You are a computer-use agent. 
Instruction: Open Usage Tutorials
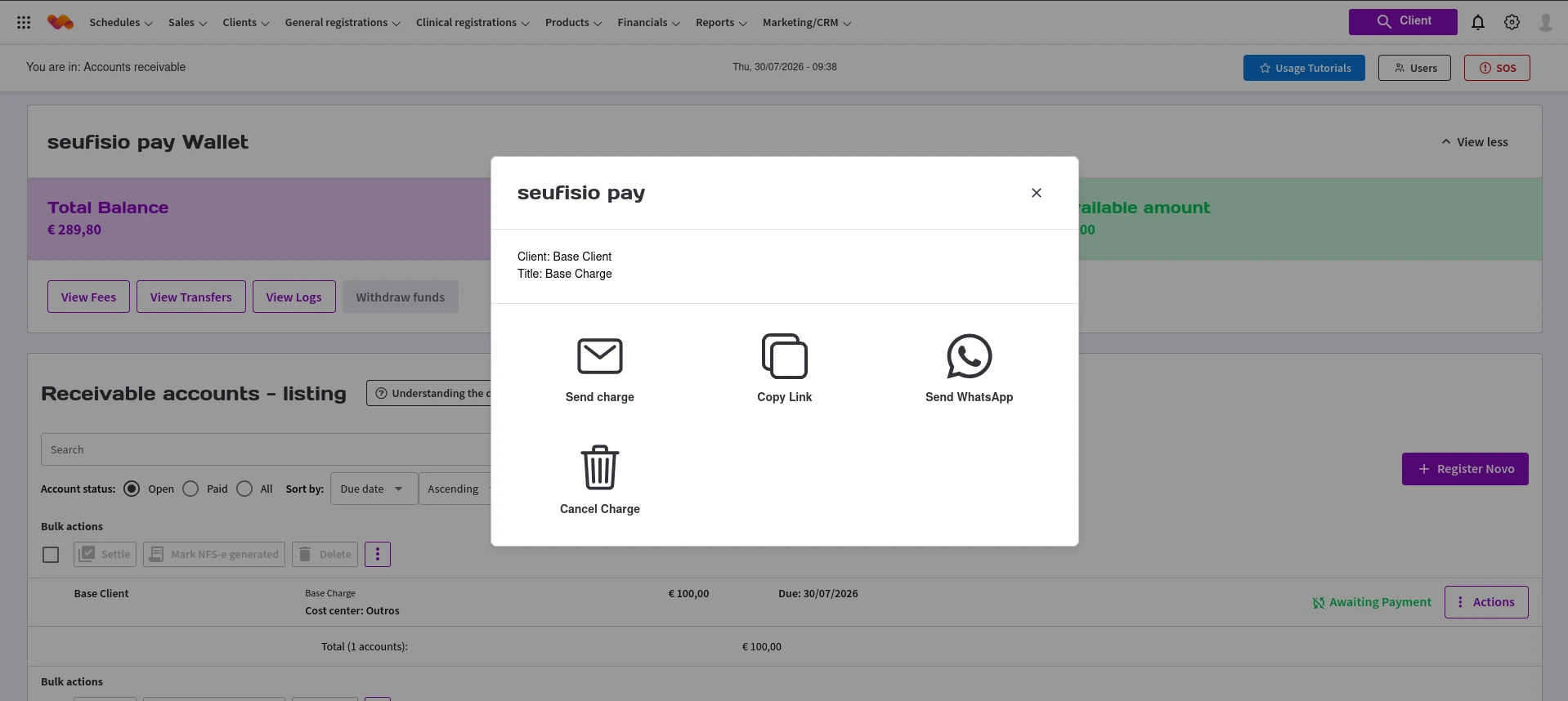1304,68
